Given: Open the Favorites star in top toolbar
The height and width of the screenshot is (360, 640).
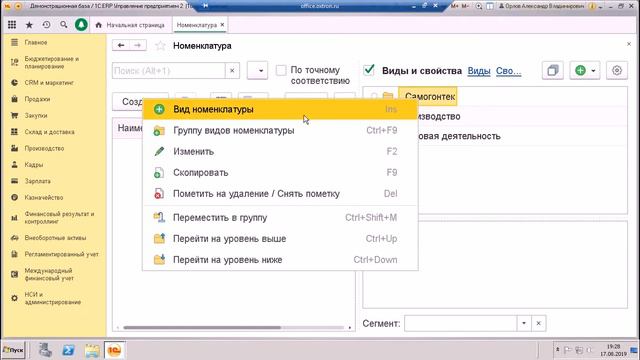Looking at the screenshot, I should click(x=29, y=25).
